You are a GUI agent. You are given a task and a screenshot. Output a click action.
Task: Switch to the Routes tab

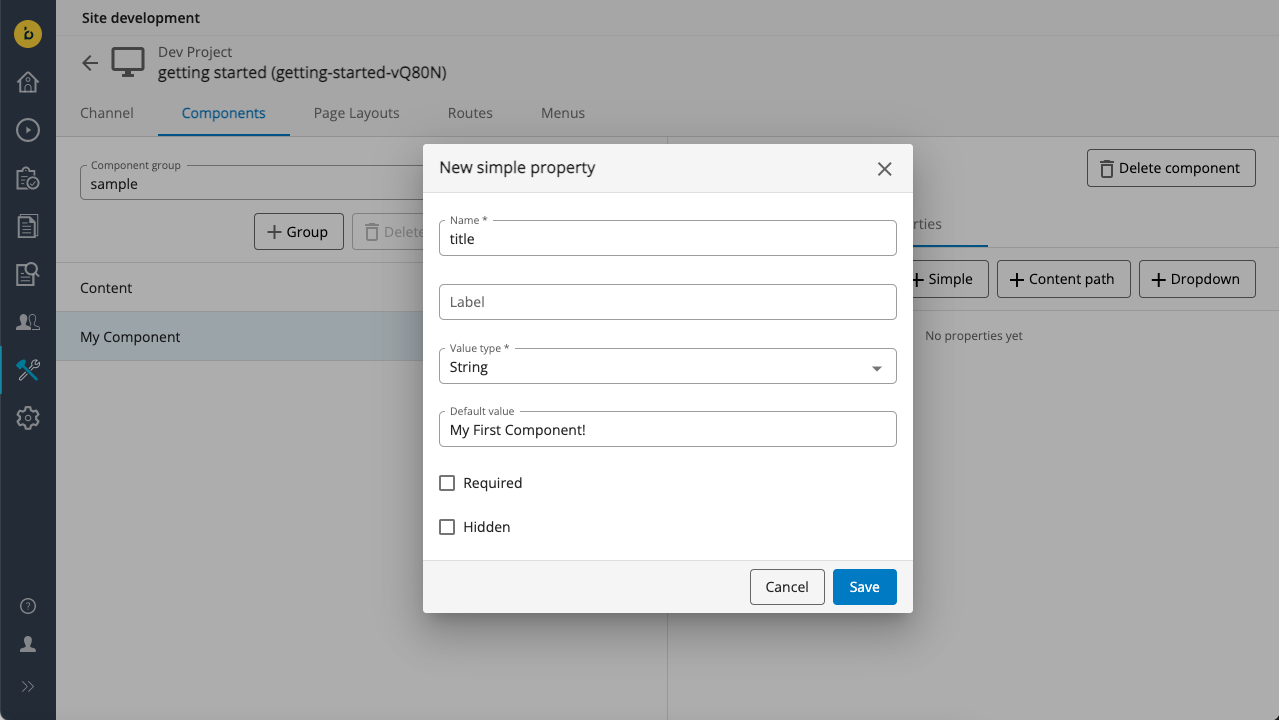point(470,113)
